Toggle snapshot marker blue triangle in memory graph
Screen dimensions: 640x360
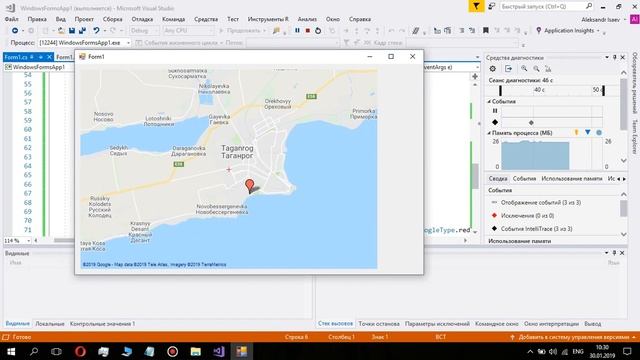pyautogui.click(x=588, y=133)
